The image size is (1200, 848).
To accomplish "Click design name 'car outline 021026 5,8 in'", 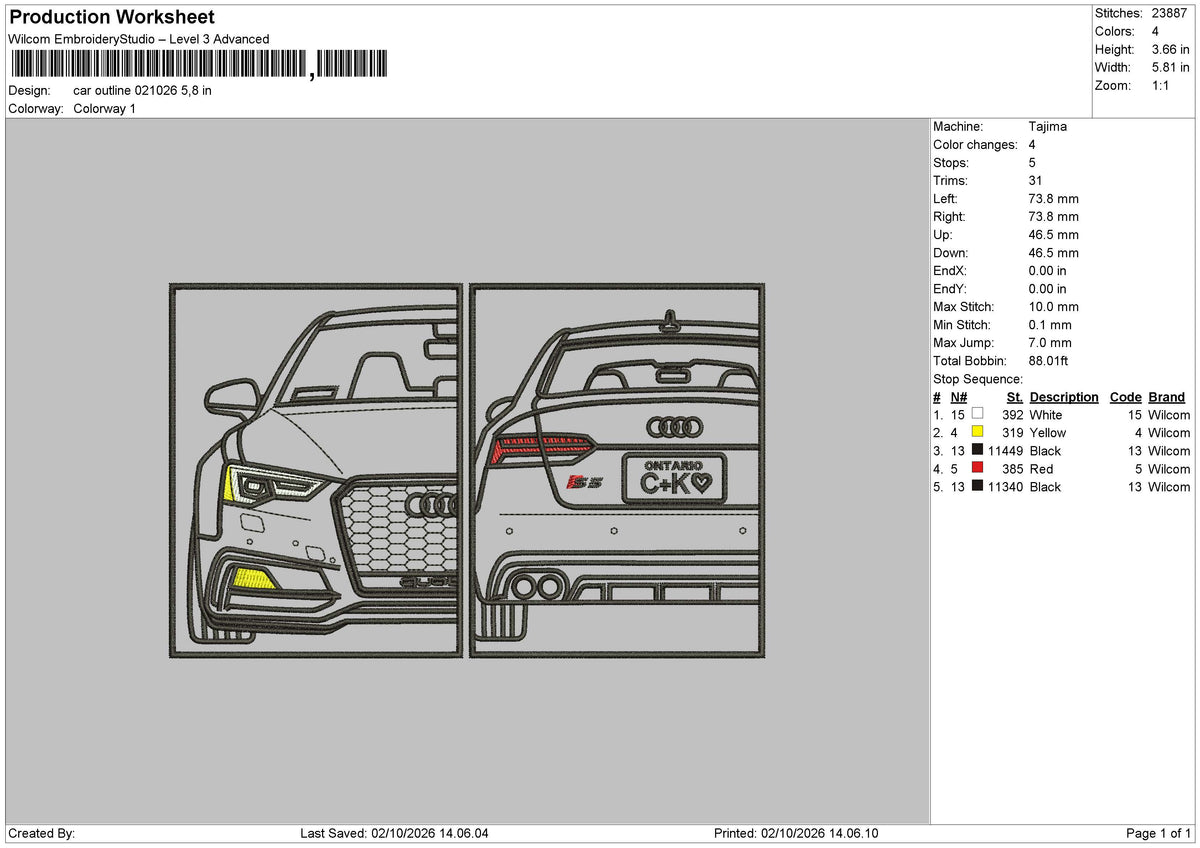I will [142, 90].
